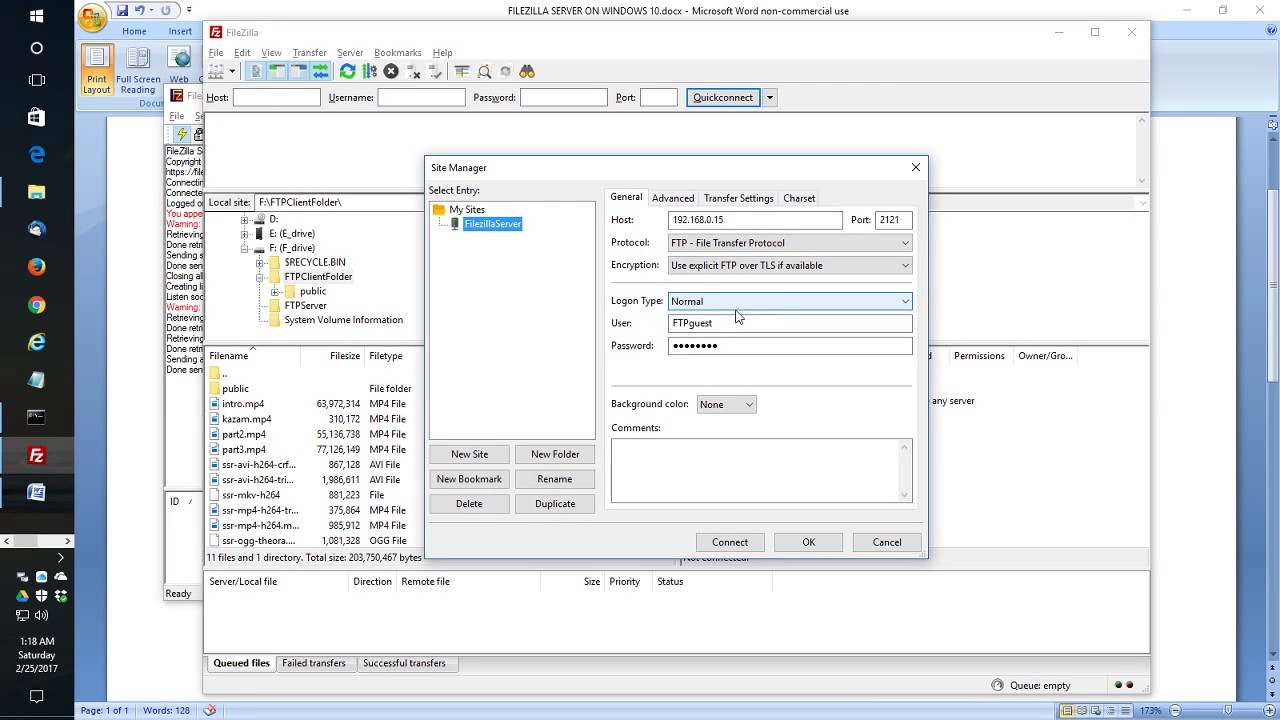This screenshot has width=1280, height=720.
Task: Click the New Bookmark button
Action: (x=470, y=479)
